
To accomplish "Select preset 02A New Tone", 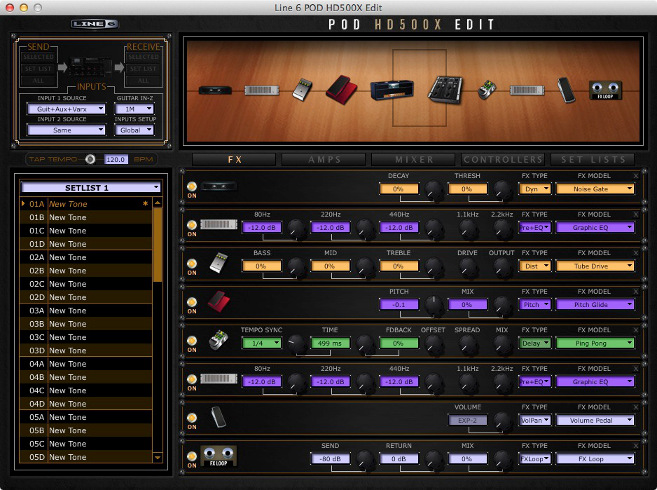I will coord(86,257).
